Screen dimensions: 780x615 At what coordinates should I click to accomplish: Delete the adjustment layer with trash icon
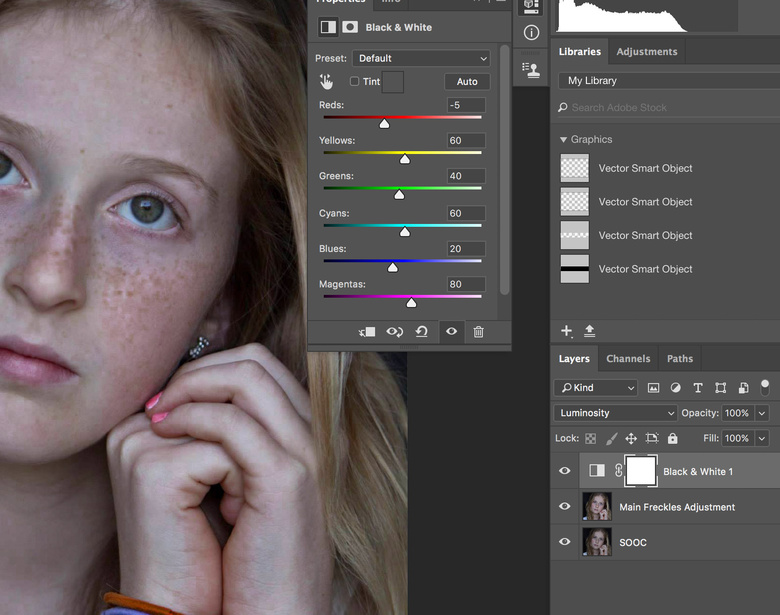(x=478, y=332)
